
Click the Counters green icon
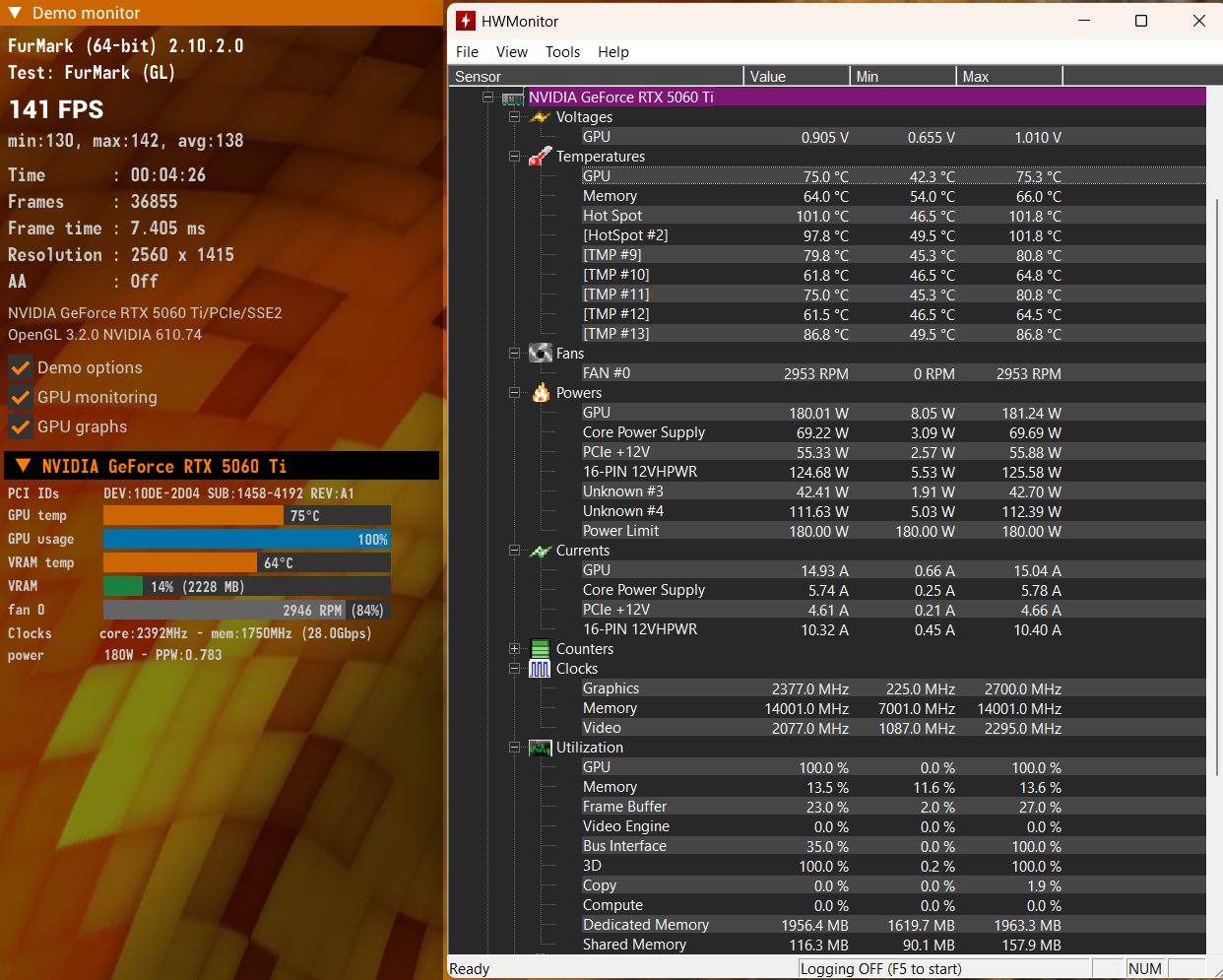click(540, 649)
